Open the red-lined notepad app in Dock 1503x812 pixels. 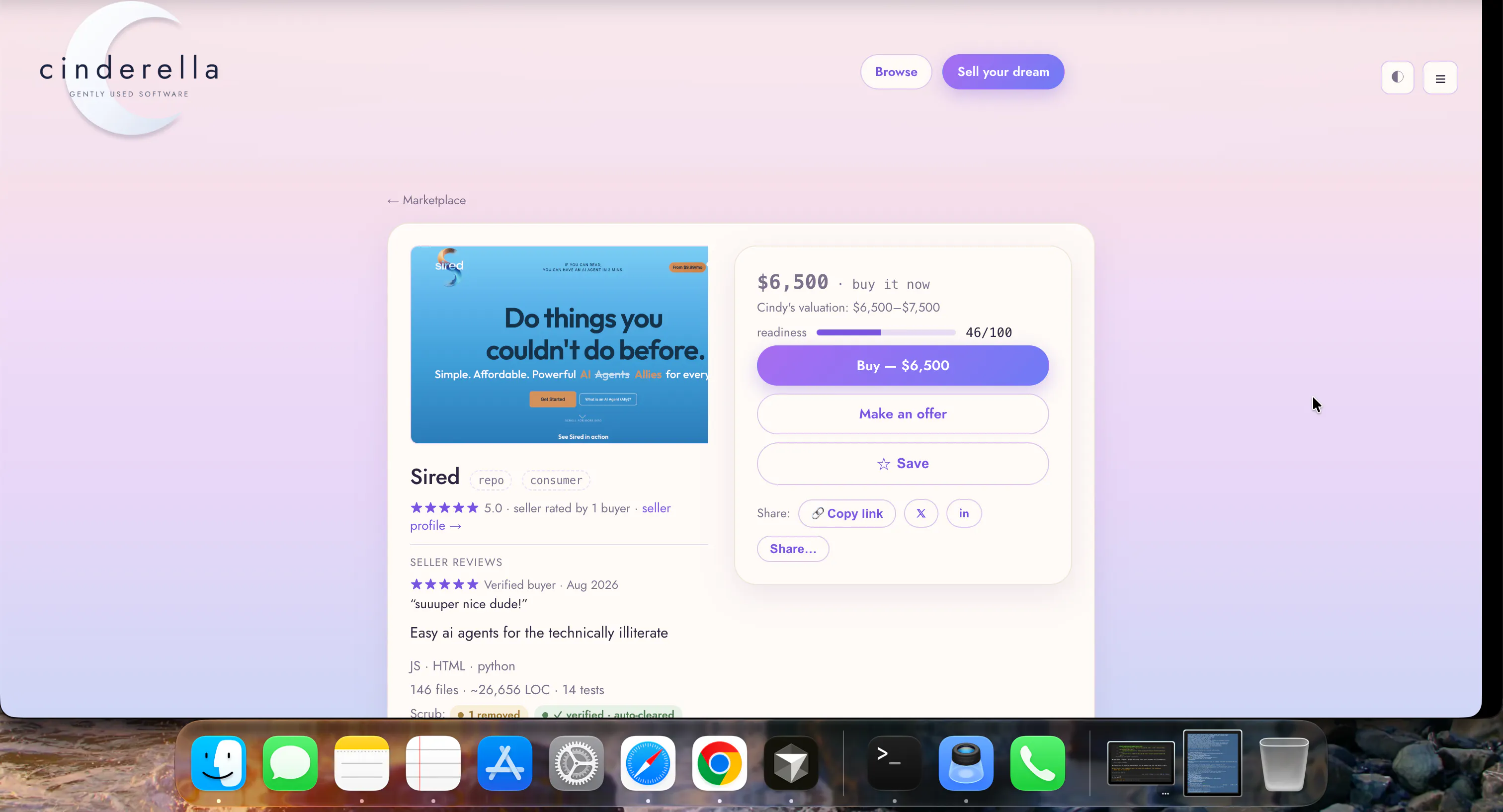coord(433,763)
